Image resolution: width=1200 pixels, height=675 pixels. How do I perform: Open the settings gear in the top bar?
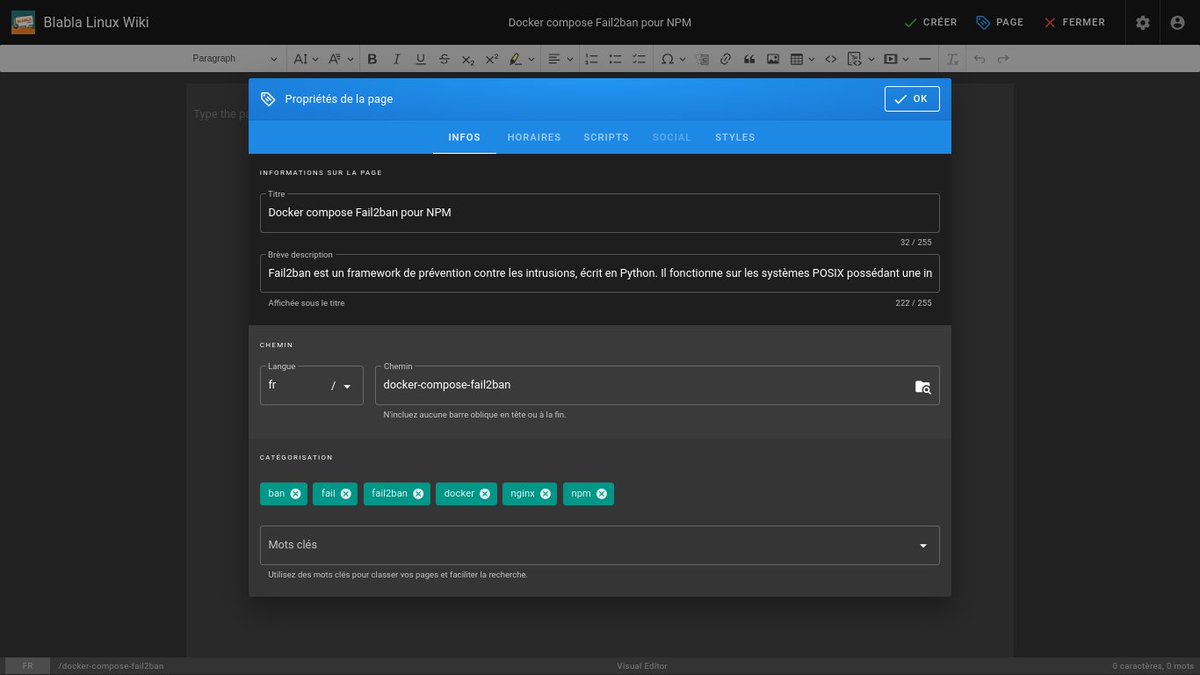coord(1142,22)
